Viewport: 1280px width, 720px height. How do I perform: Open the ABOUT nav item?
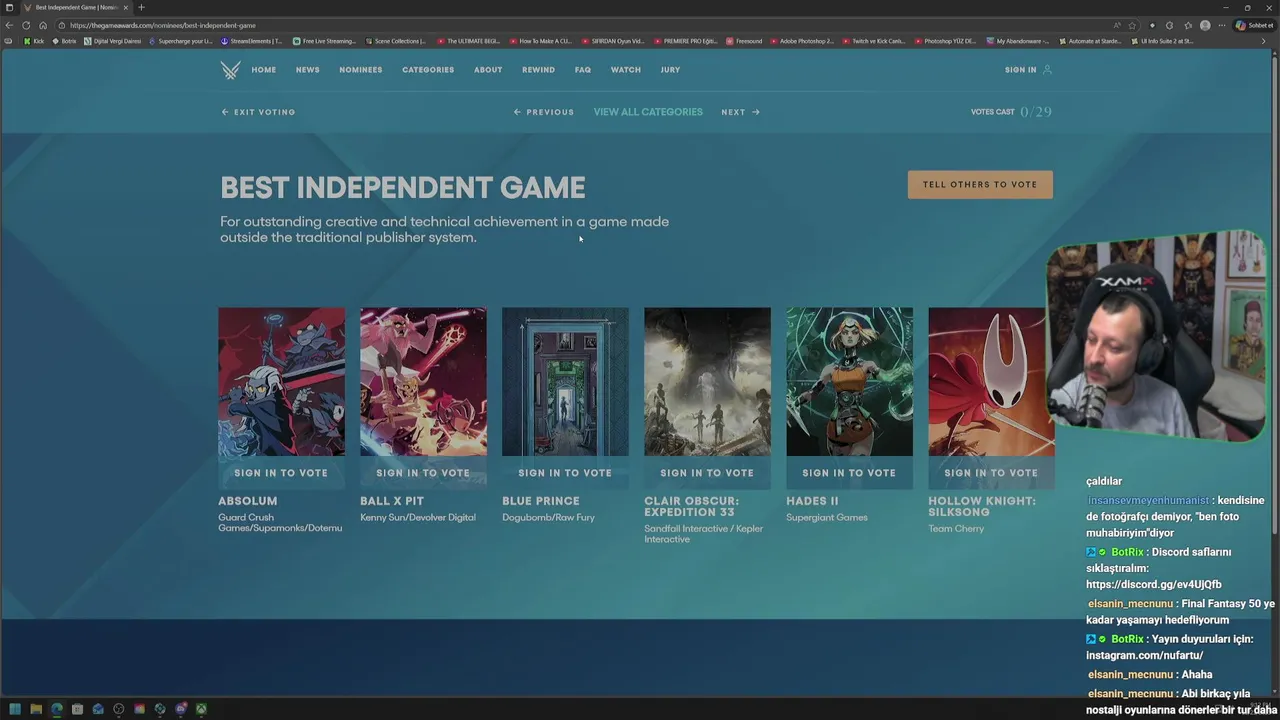(x=488, y=70)
